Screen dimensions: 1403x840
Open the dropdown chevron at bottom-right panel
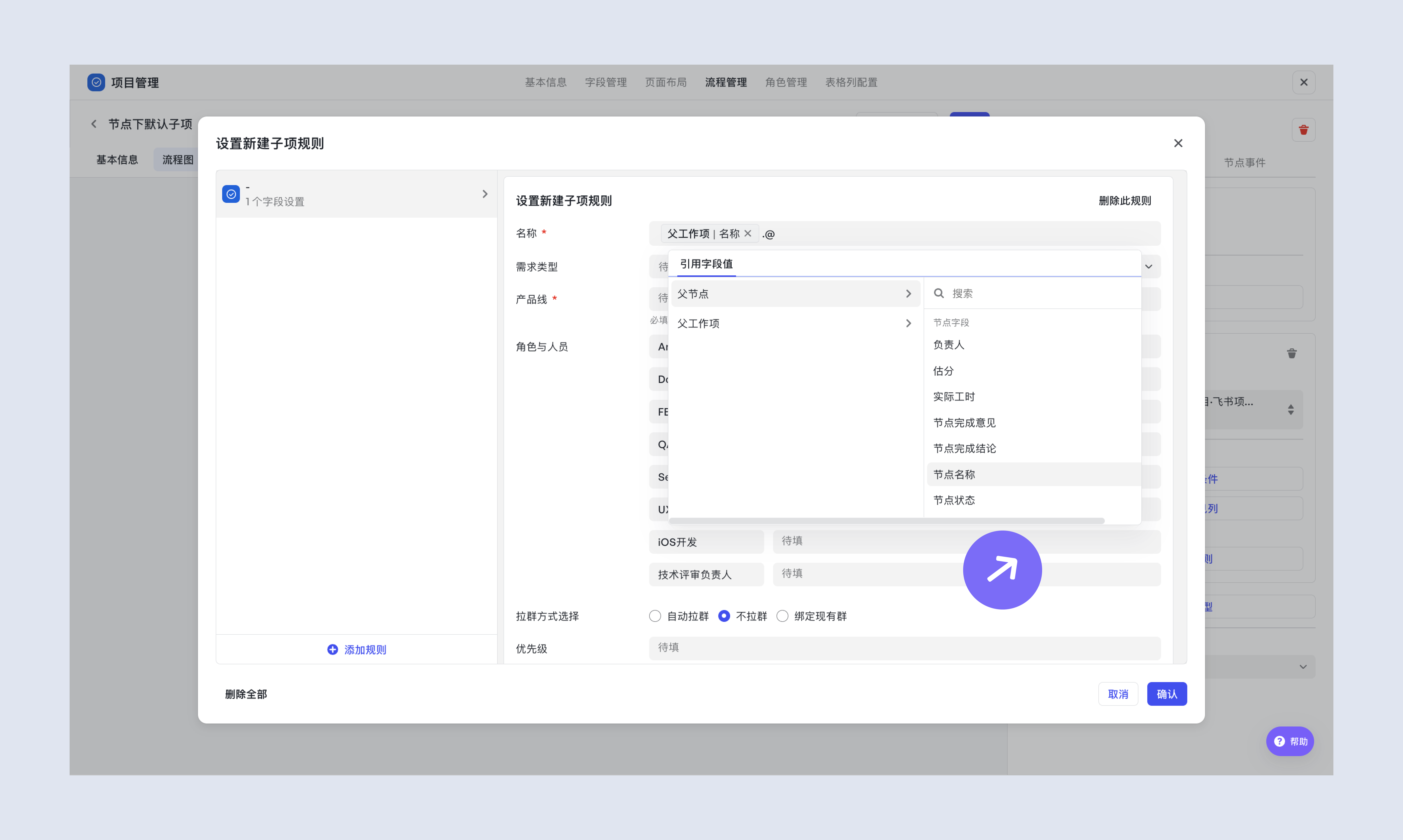click(1303, 667)
